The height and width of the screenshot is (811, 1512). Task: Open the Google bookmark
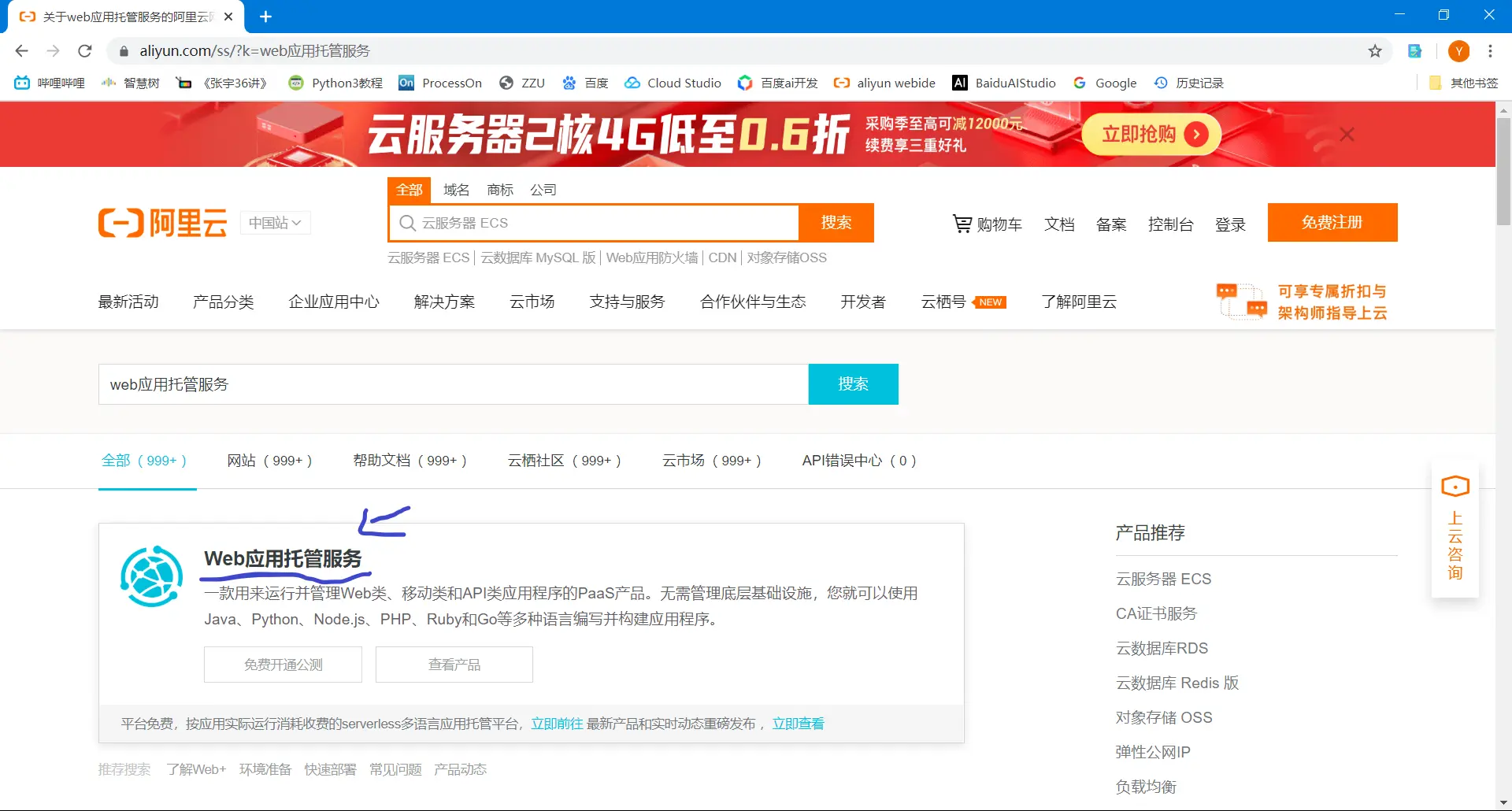click(1105, 83)
